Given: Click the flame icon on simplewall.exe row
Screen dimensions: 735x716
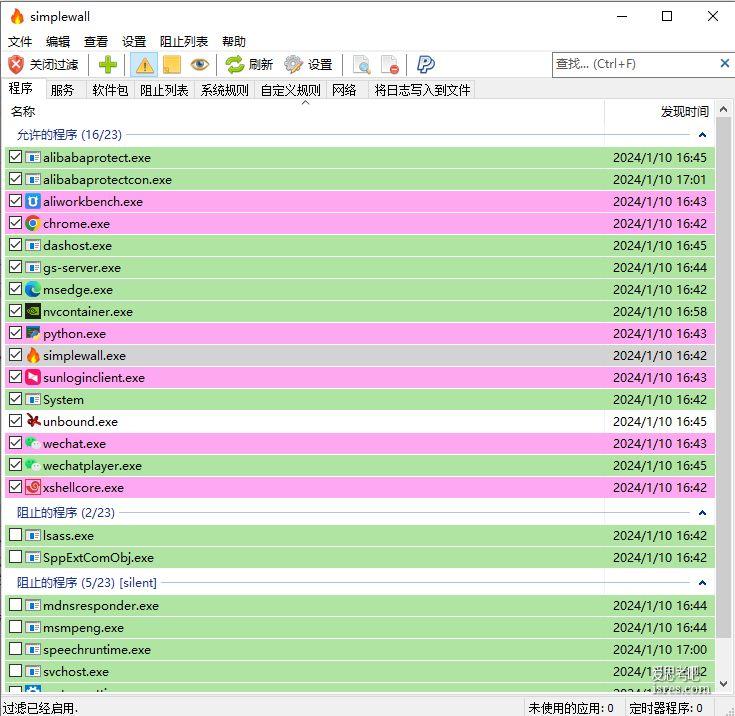Looking at the screenshot, I should click(32, 355).
